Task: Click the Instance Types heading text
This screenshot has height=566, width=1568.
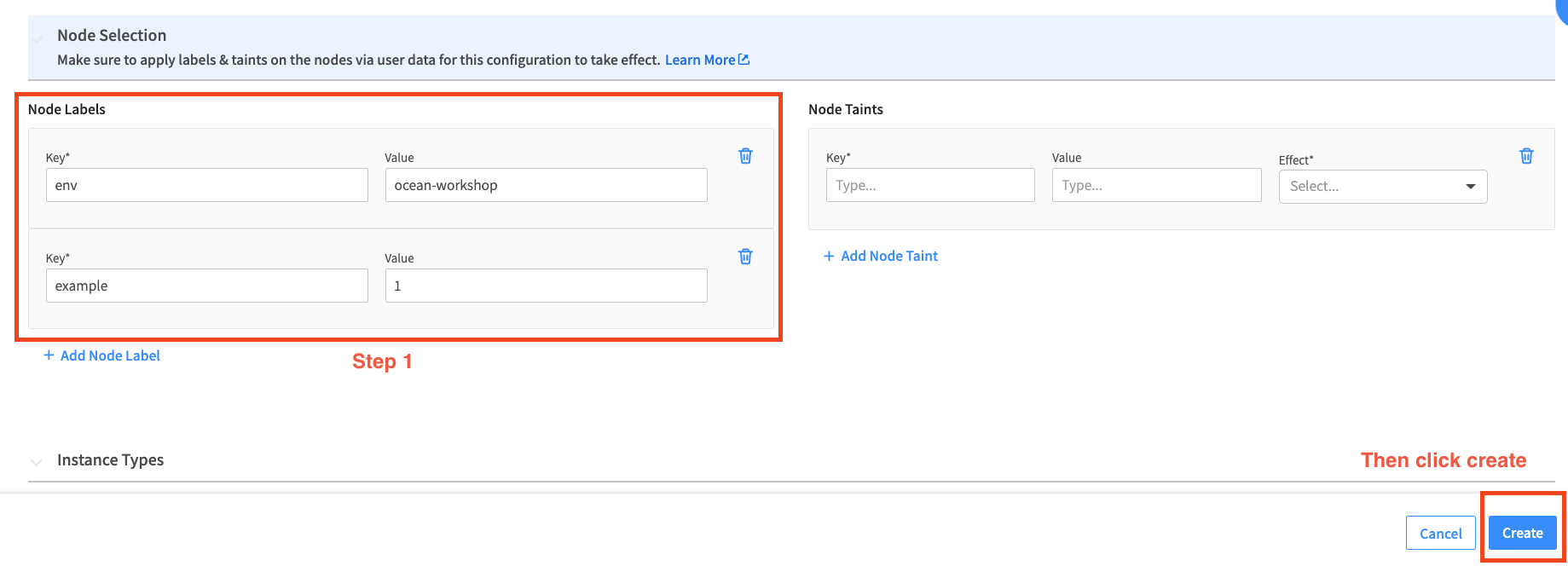Action: tap(110, 460)
